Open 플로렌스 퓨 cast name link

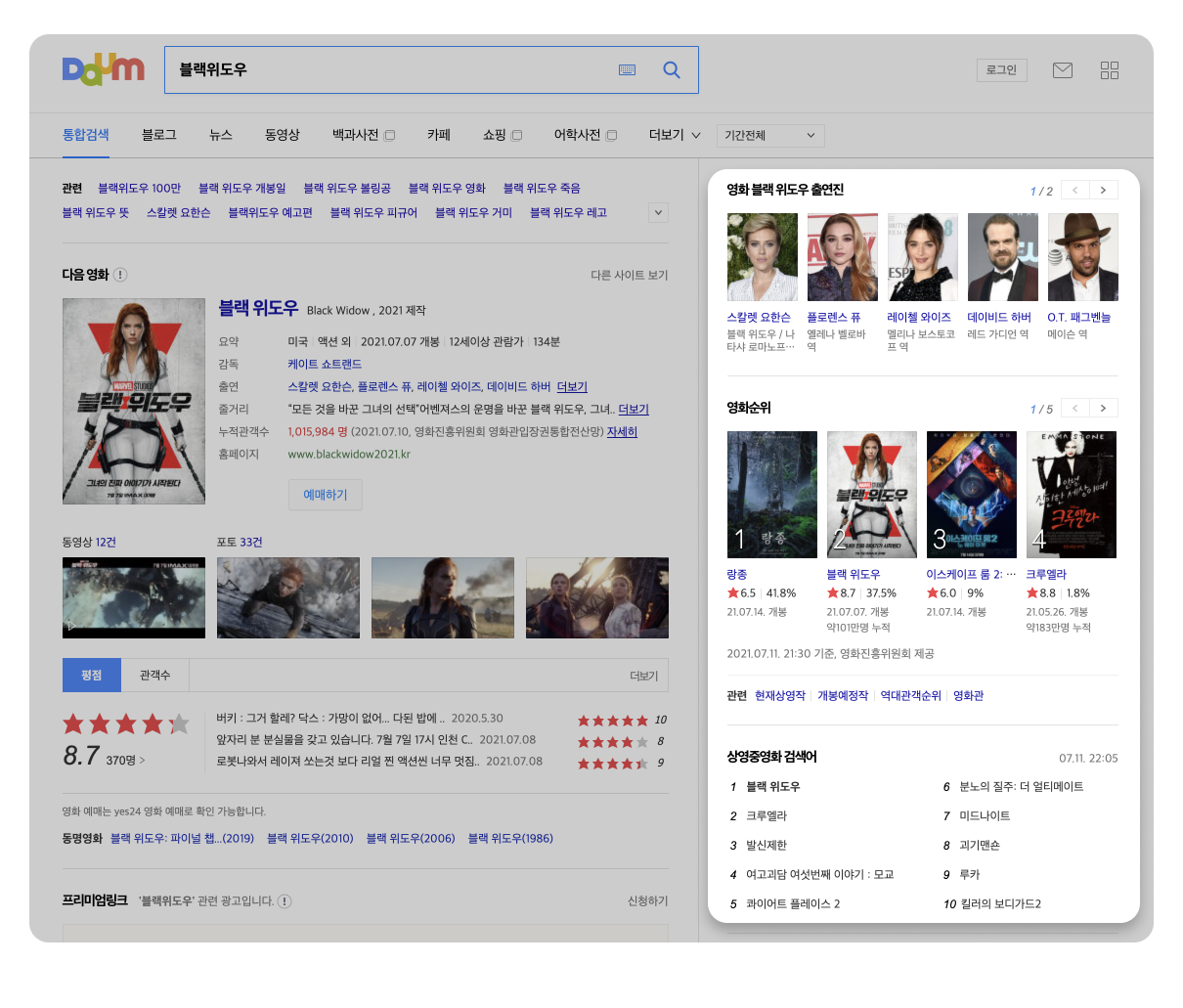click(834, 318)
